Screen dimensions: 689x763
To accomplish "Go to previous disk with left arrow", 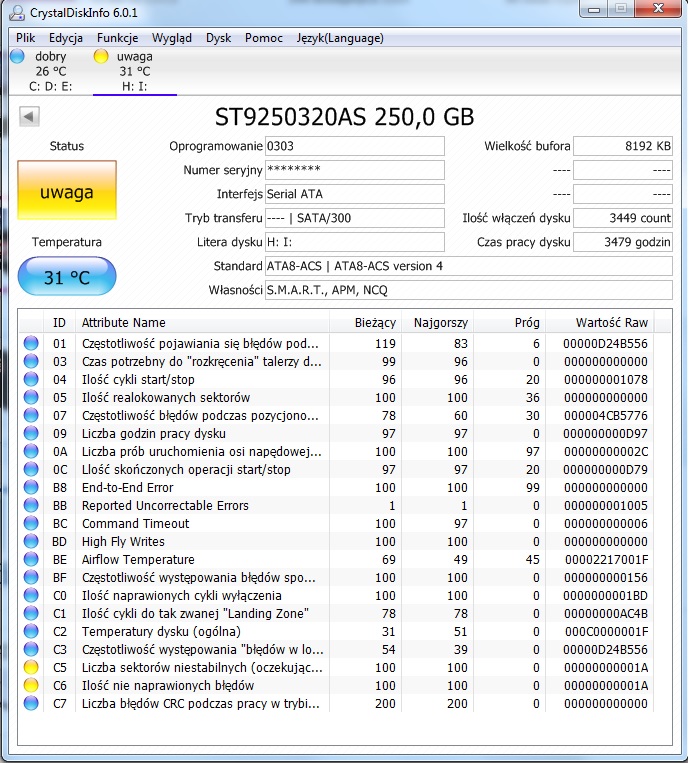I will [x=29, y=117].
